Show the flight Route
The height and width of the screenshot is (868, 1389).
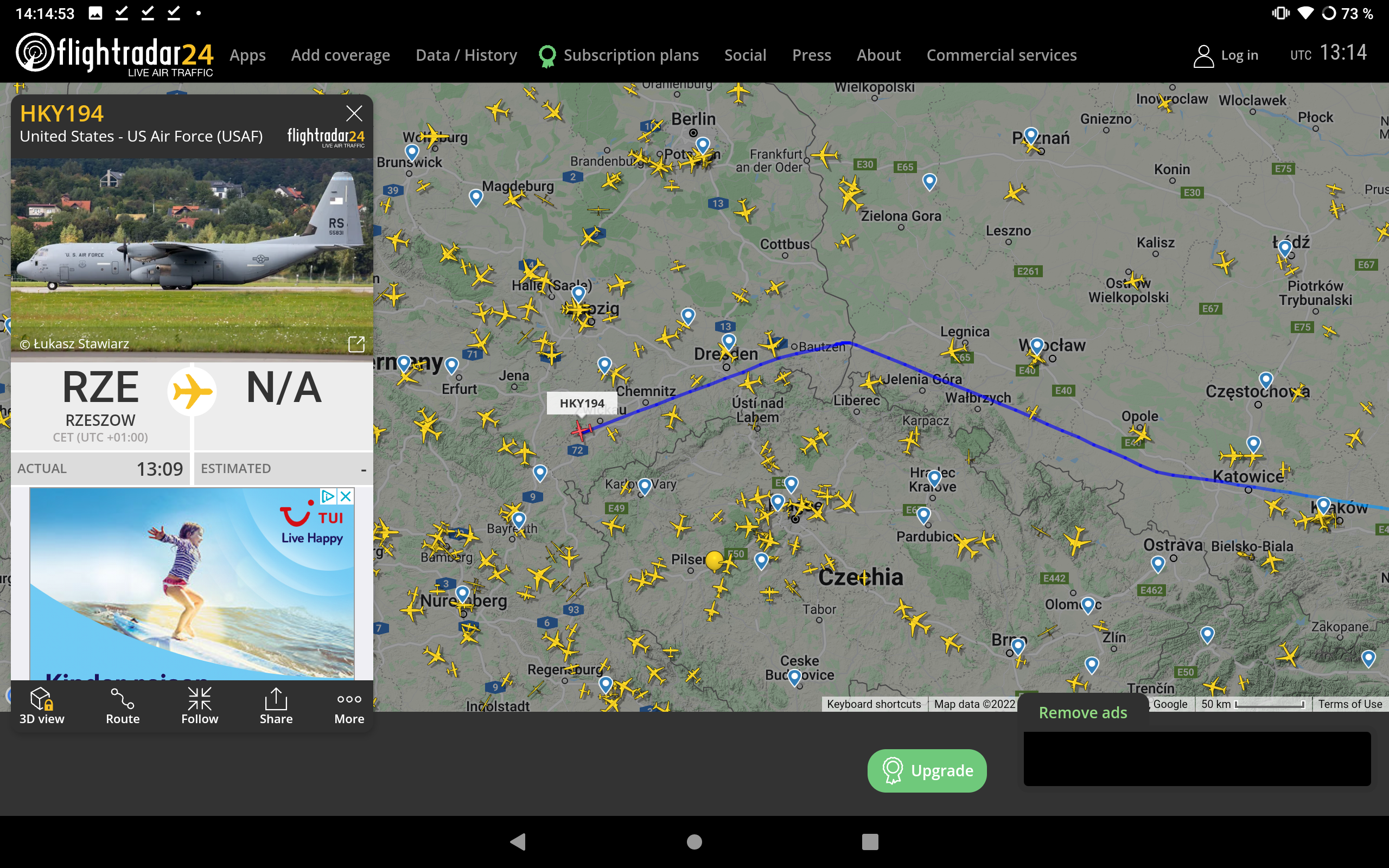point(122,706)
